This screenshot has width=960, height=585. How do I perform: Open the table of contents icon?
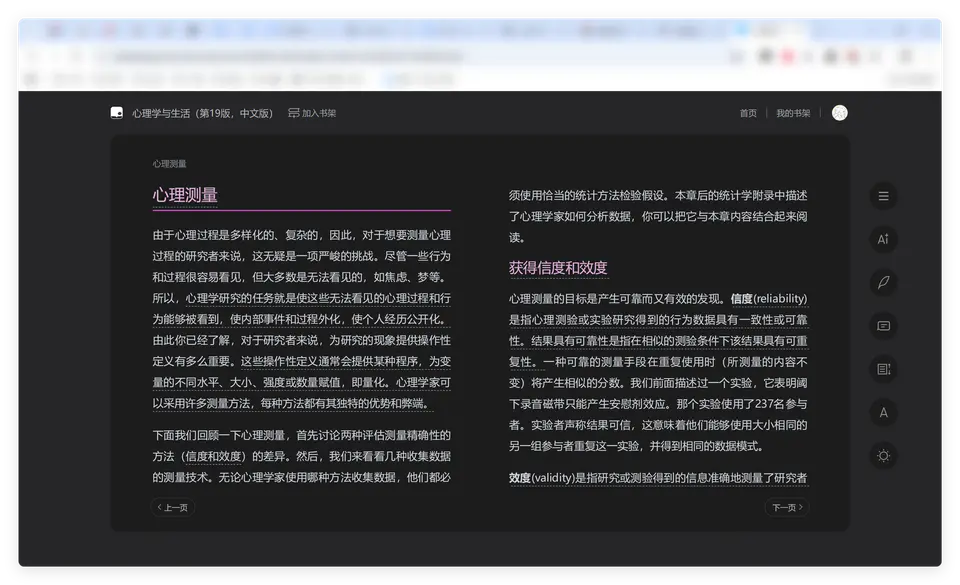883,196
